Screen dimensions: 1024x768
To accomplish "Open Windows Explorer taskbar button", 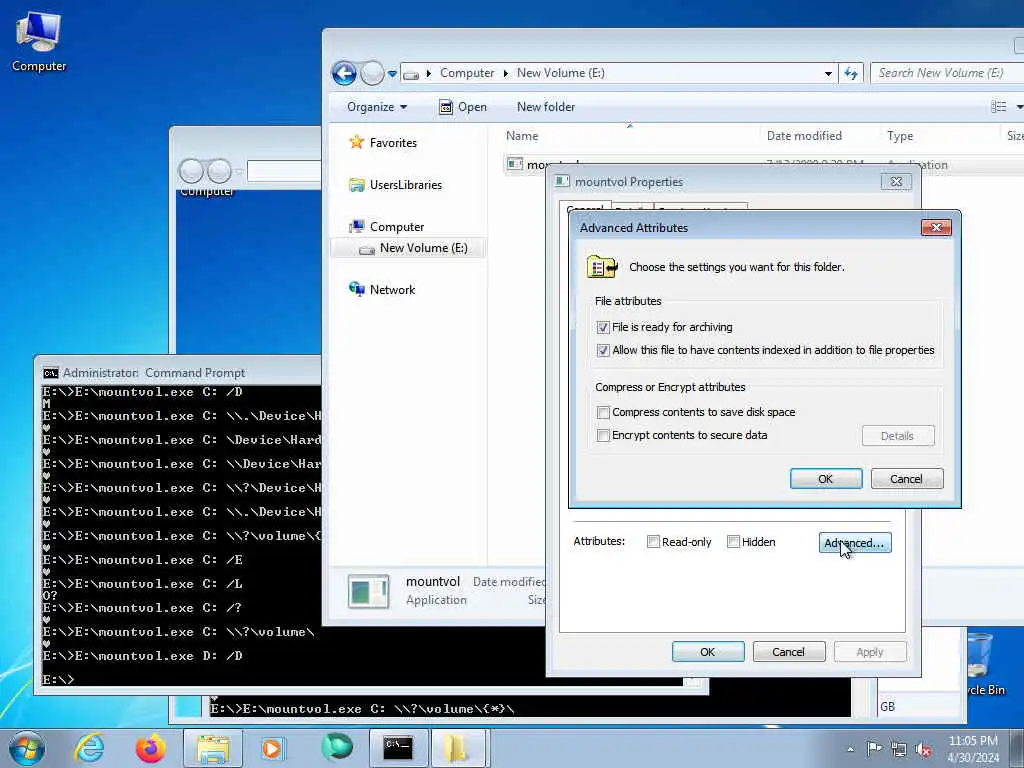I will (x=213, y=748).
